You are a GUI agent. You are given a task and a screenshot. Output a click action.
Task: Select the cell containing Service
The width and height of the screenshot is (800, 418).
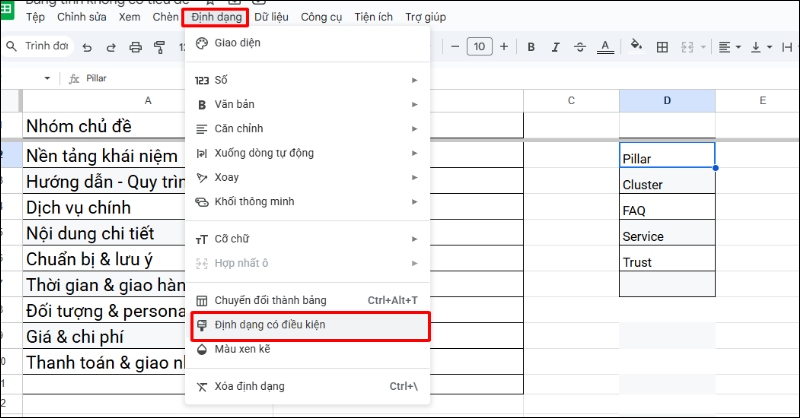[x=667, y=233]
